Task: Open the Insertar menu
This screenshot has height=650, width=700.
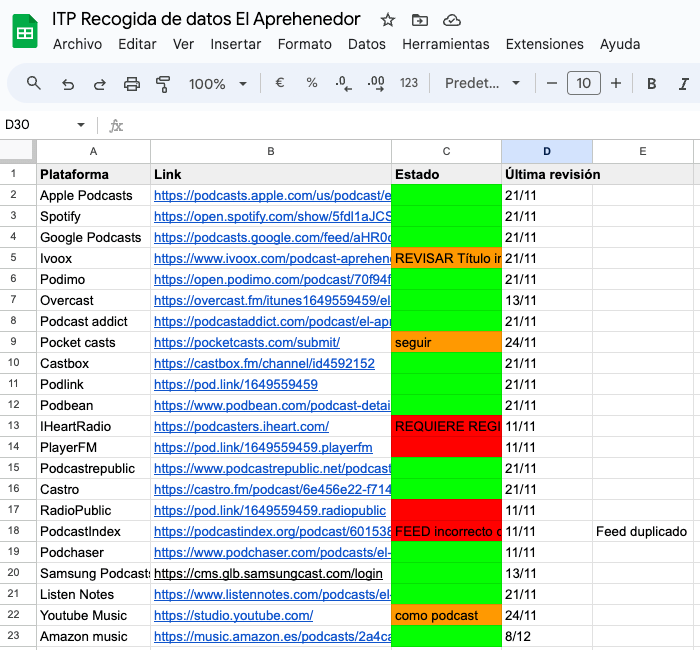Action: point(235,44)
